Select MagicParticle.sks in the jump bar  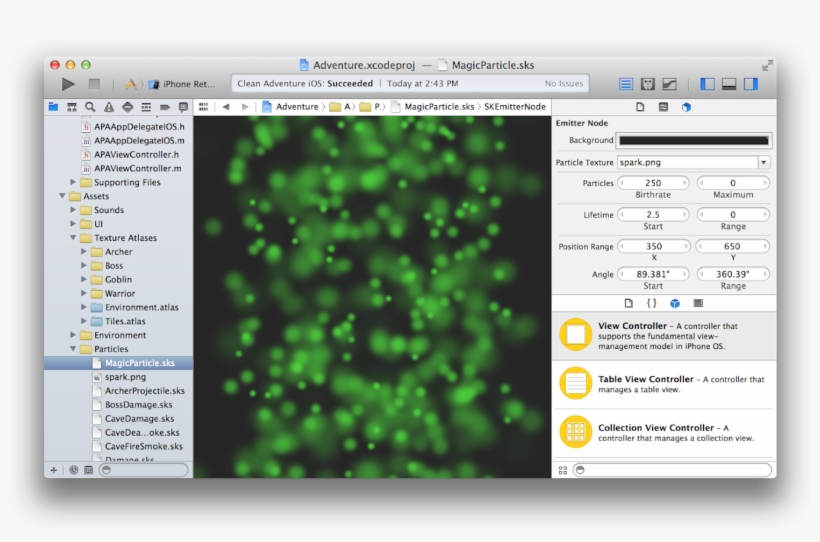click(x=434, y=107)
